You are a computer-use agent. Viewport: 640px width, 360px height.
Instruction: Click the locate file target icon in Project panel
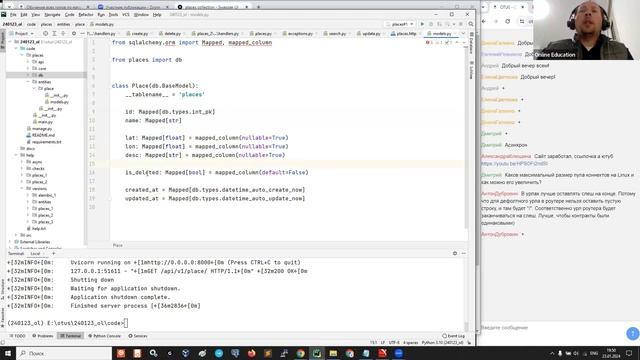click(45, 33)
